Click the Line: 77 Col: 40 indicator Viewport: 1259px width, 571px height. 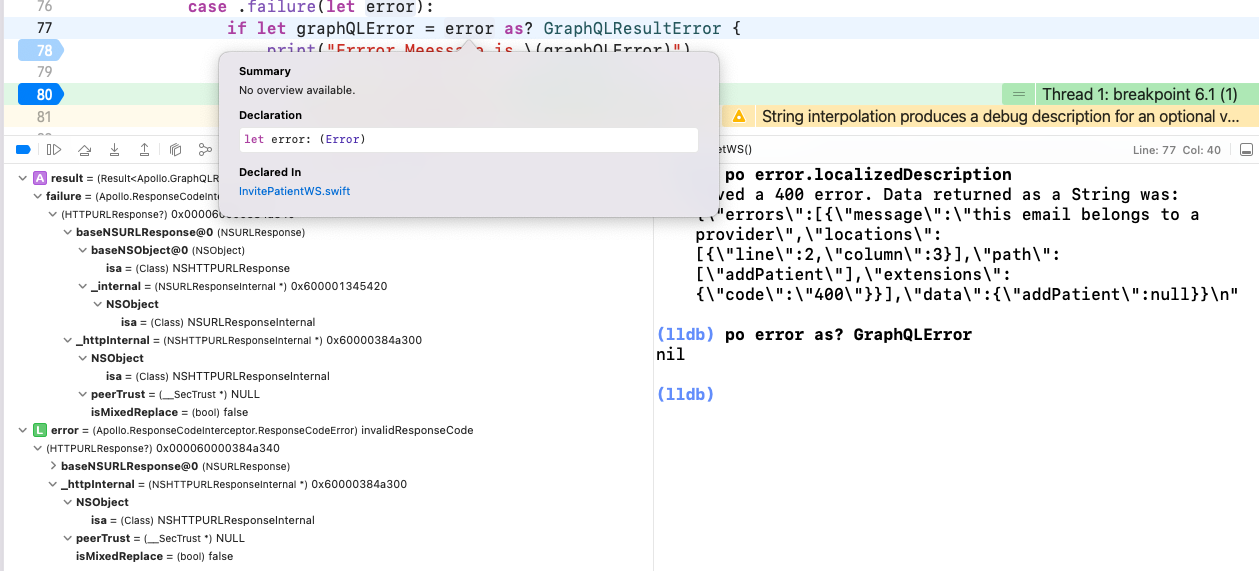pyautogui.click(x=1176, y=150)
